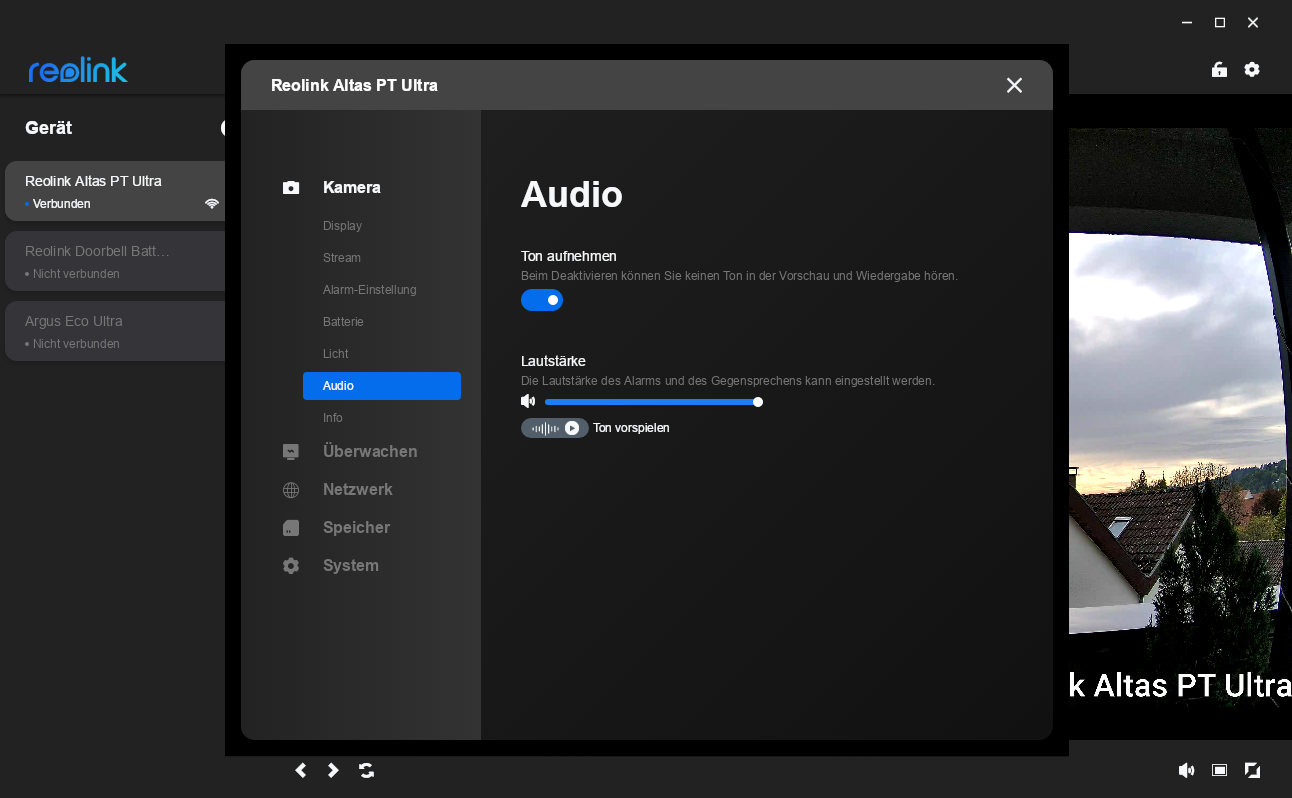Viewport: 1292px width, 798px height.
Task: Go to the Batterie settings page
Action: click(x=343, y=322)
